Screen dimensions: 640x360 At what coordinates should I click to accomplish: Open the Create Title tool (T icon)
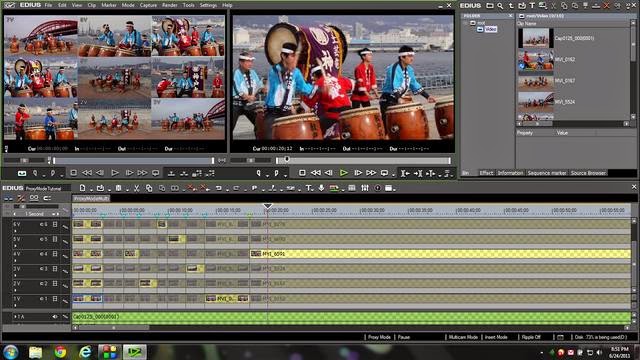tap(309, 188)
